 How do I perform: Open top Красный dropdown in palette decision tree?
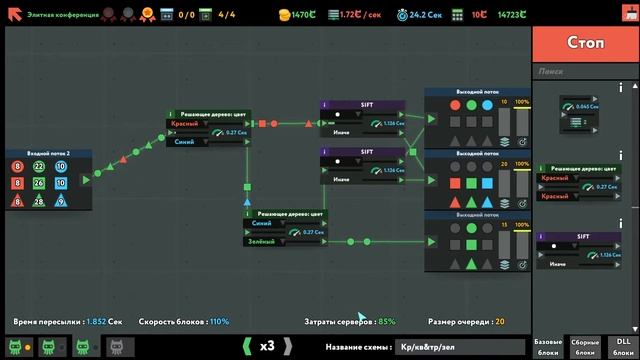pyautogui.click(x=558, y=178)
